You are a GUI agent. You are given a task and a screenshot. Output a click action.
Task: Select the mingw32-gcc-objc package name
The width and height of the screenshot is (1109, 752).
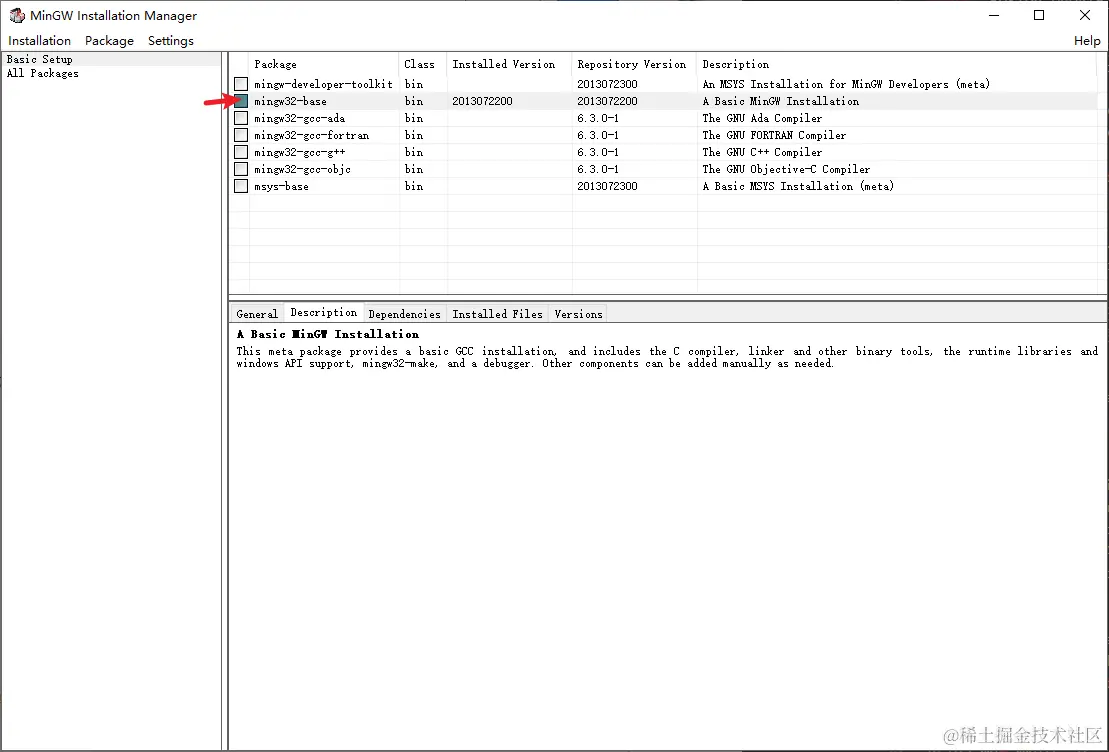pos(303,169)
